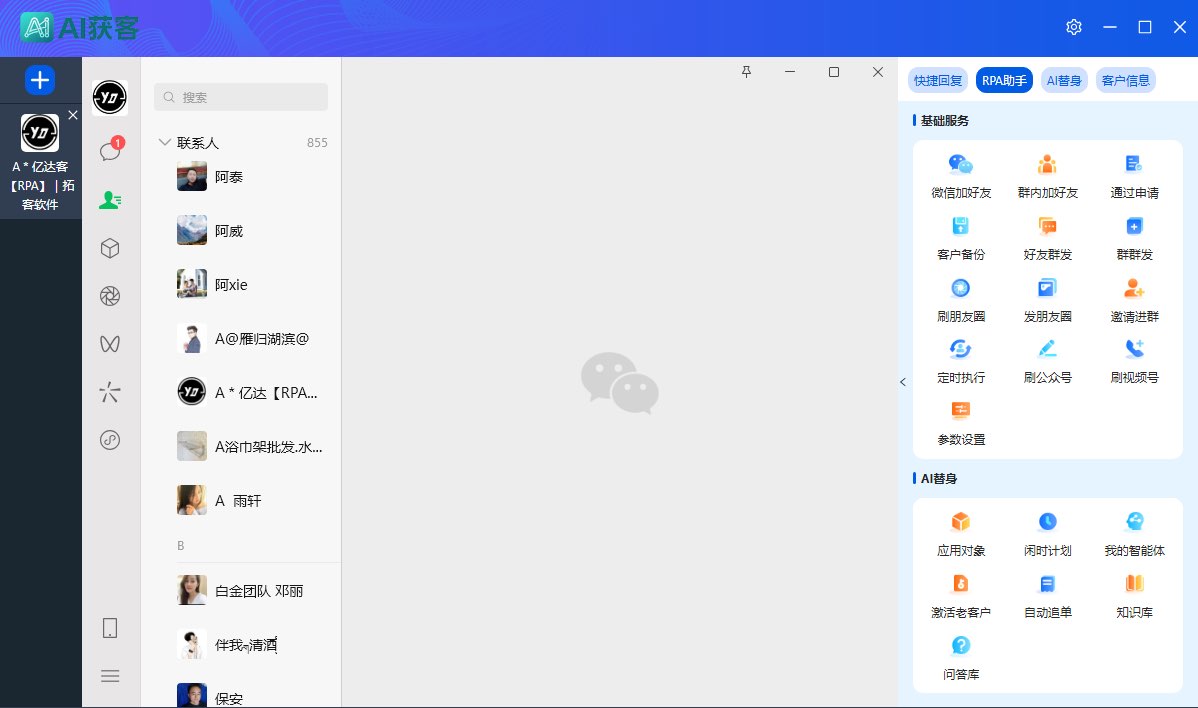Open the hamburger menu at bottom
Image resolution: width=1198 pixels, height=708 pixels.
tap(110, 676)
